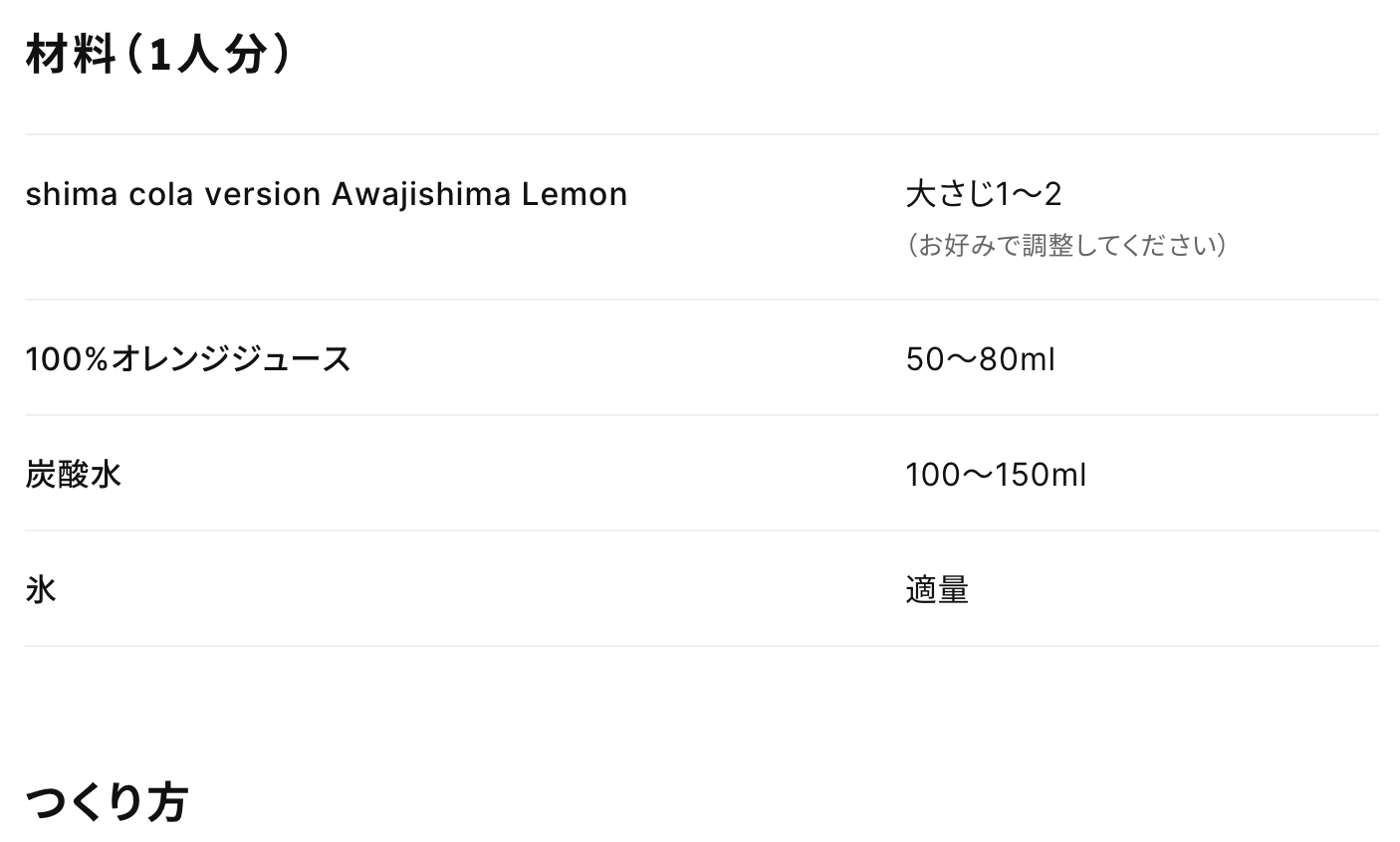
Task: Click the word version in ingredient name
Action: tap(263, 194)
